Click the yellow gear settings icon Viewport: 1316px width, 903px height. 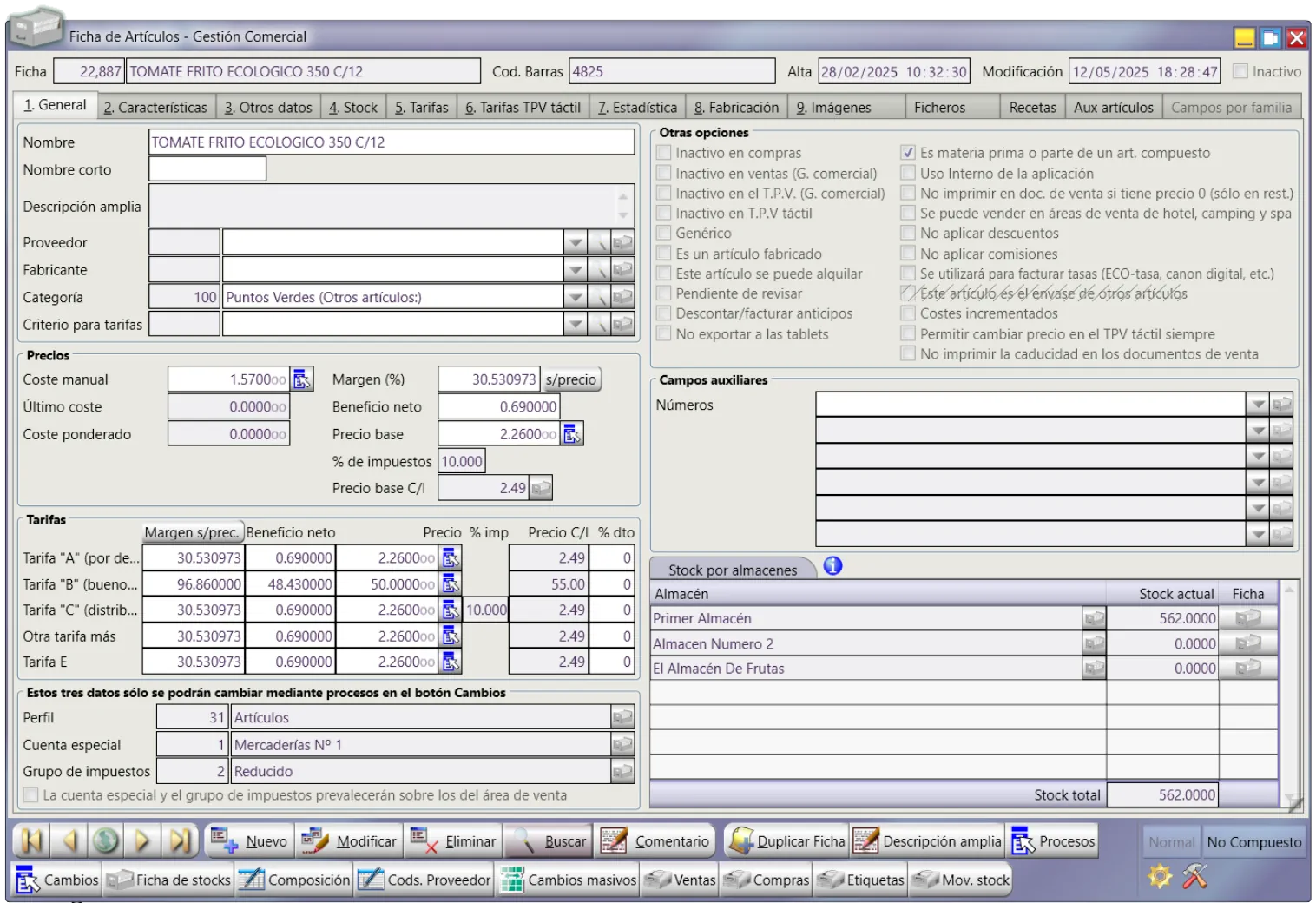point(1160,876)
